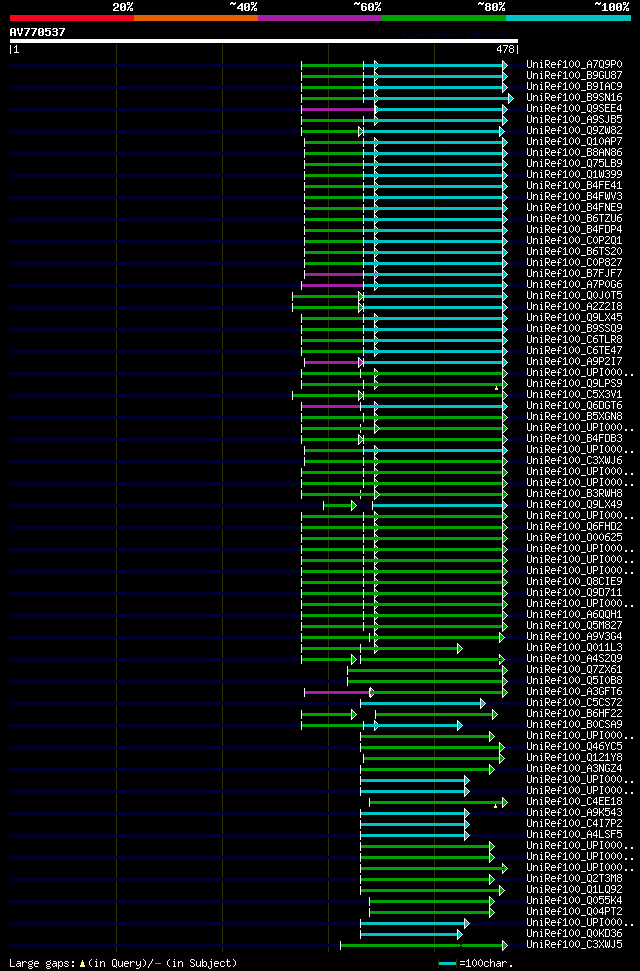Select the query name AV770537
The width and height of the screenshot is (640, 971).
point(37,32)
